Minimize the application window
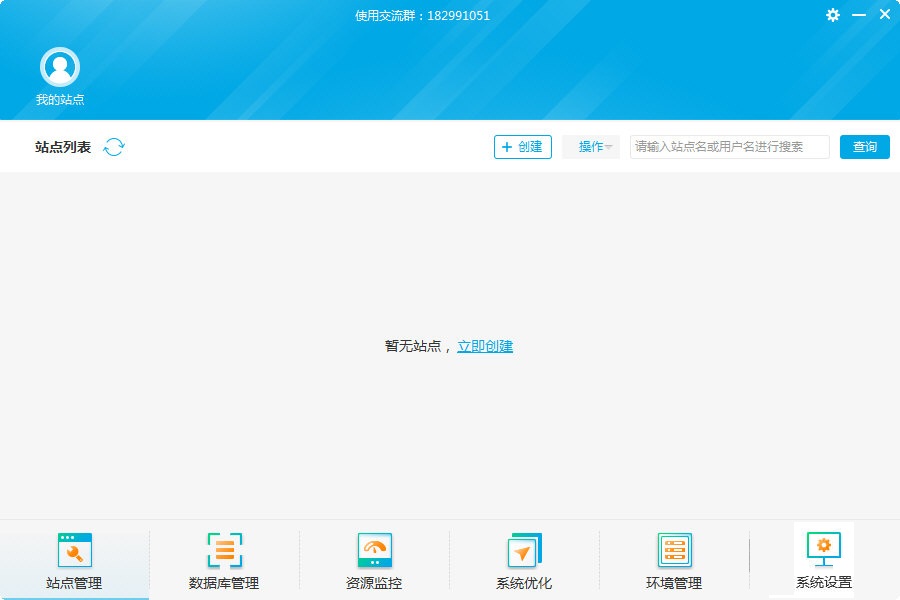The height and width of the screenshot is (600, 900). 858,14
